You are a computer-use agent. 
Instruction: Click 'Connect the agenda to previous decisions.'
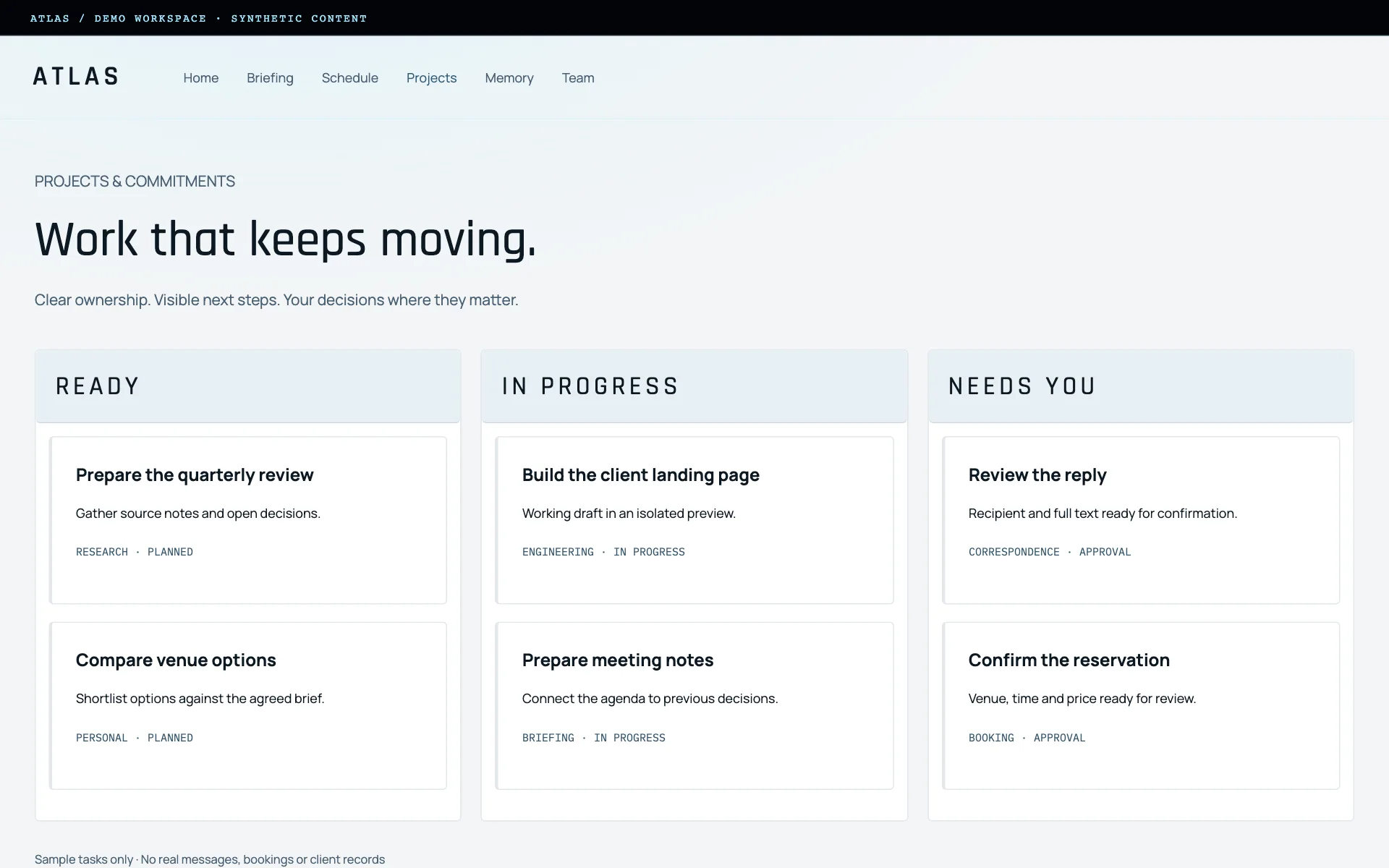650,699
